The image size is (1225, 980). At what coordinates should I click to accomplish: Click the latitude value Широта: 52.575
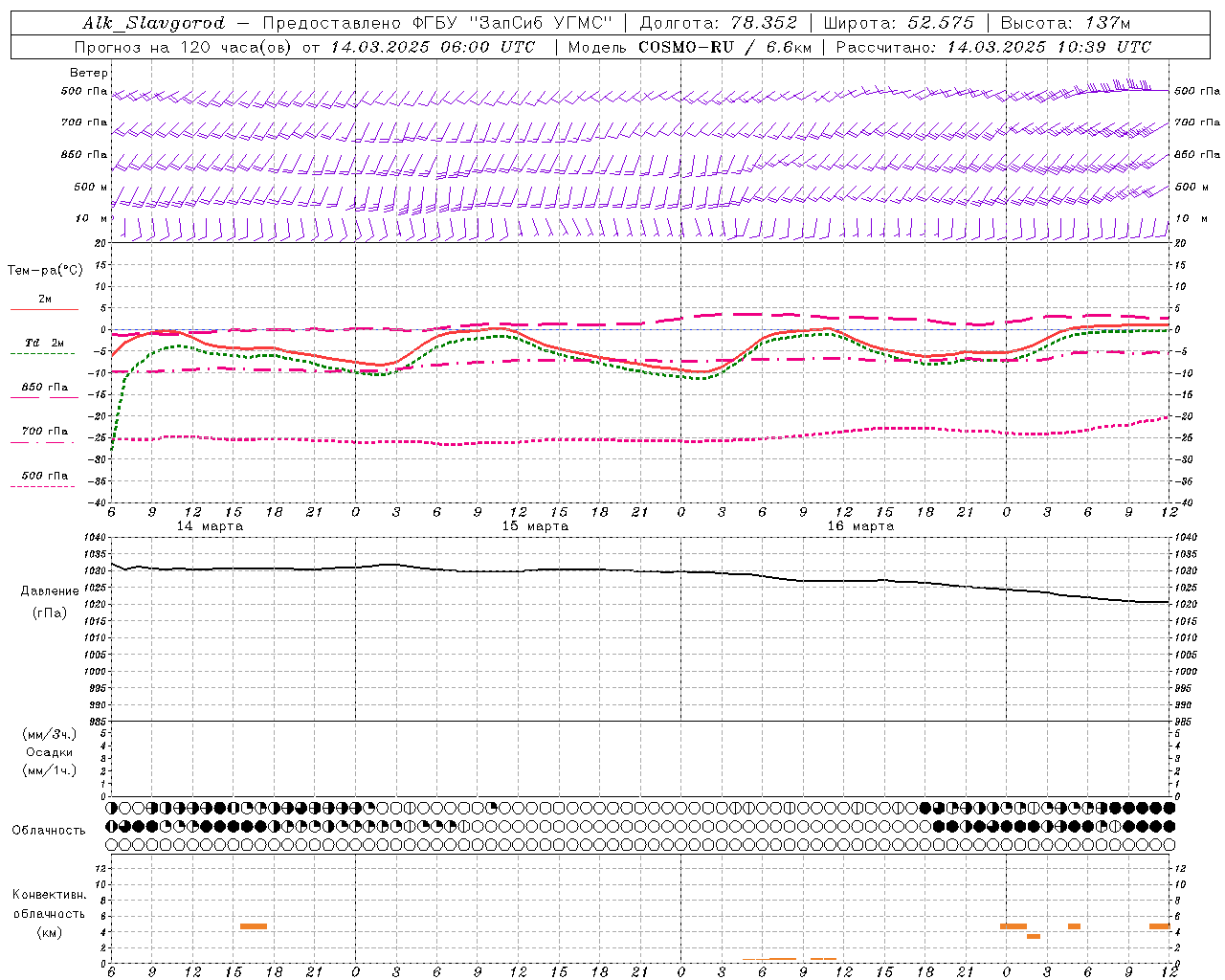899,23
